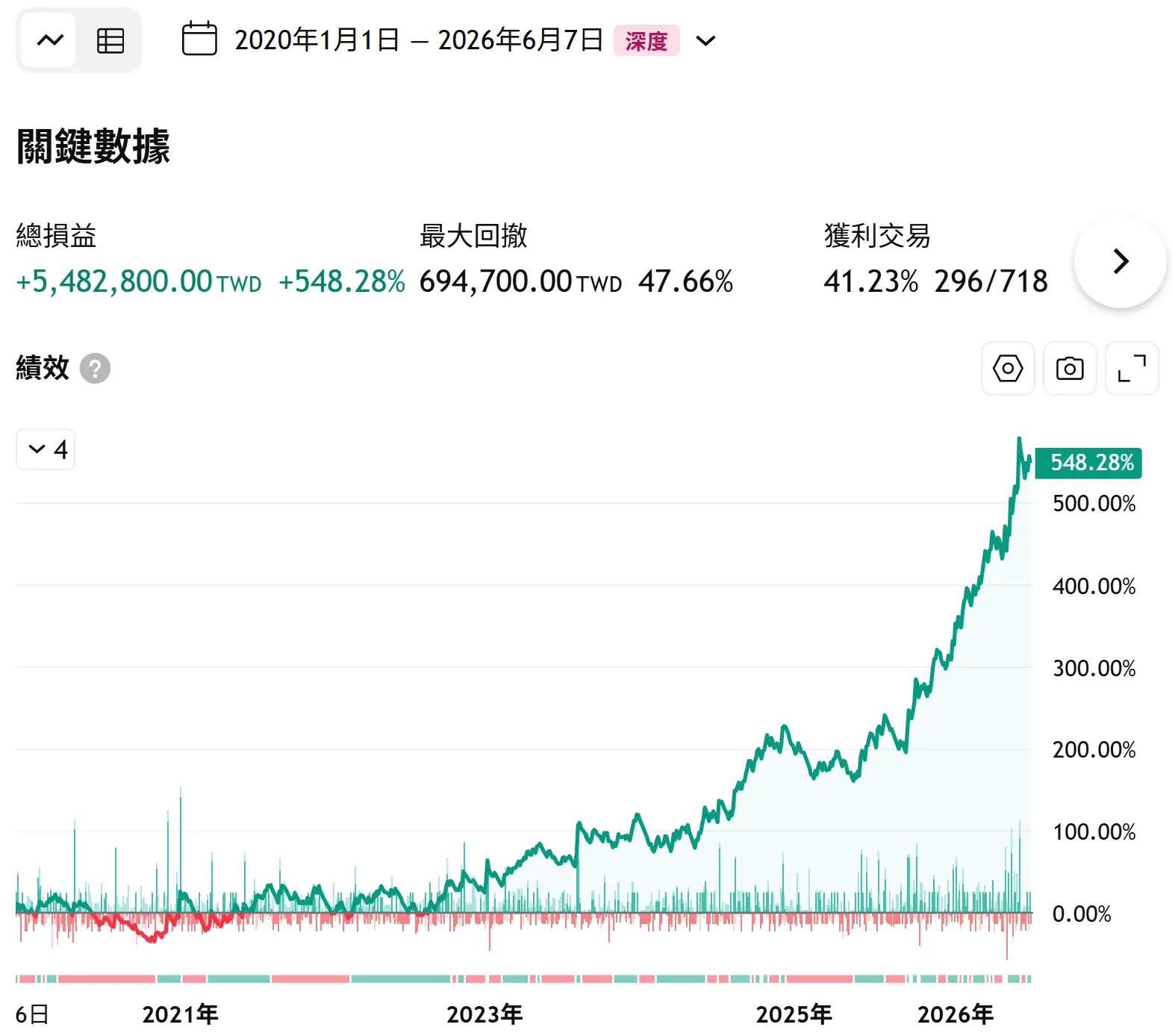Click the 548.28% price label on axis
Image resolution: width=1175 pixels, height=1036 pixels.
1088,463
